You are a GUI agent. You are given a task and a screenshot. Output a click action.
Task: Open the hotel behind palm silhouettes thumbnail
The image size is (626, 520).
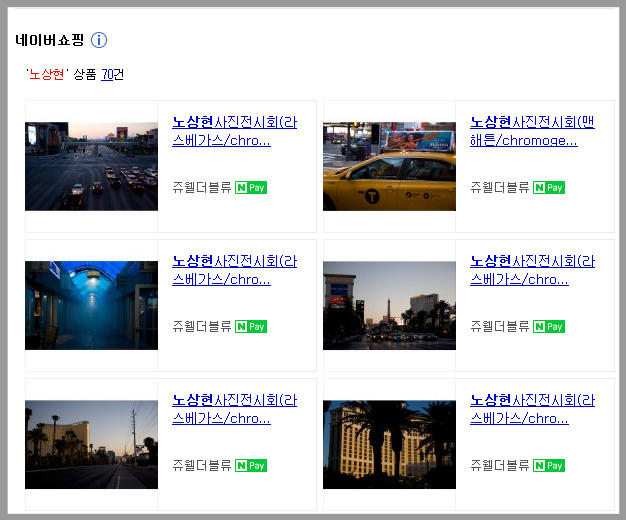389,445
